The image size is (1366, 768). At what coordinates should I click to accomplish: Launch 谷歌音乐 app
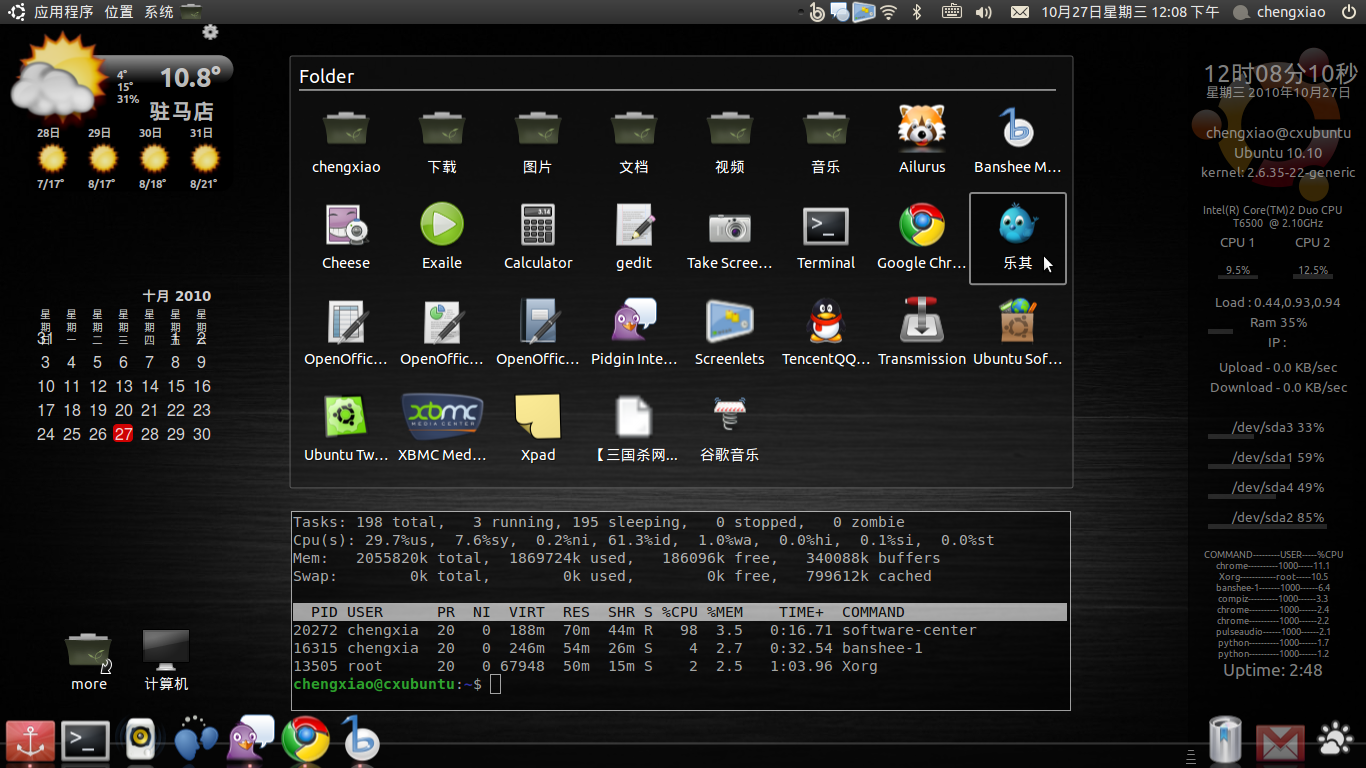tap(730, 430)
